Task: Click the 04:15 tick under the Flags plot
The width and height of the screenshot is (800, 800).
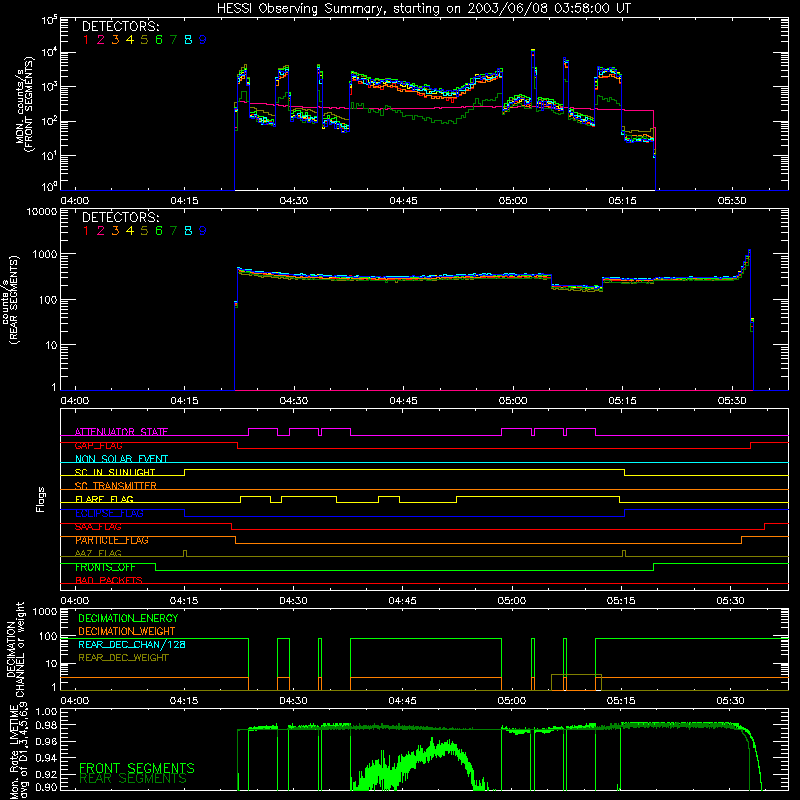Action: [184, 601]
